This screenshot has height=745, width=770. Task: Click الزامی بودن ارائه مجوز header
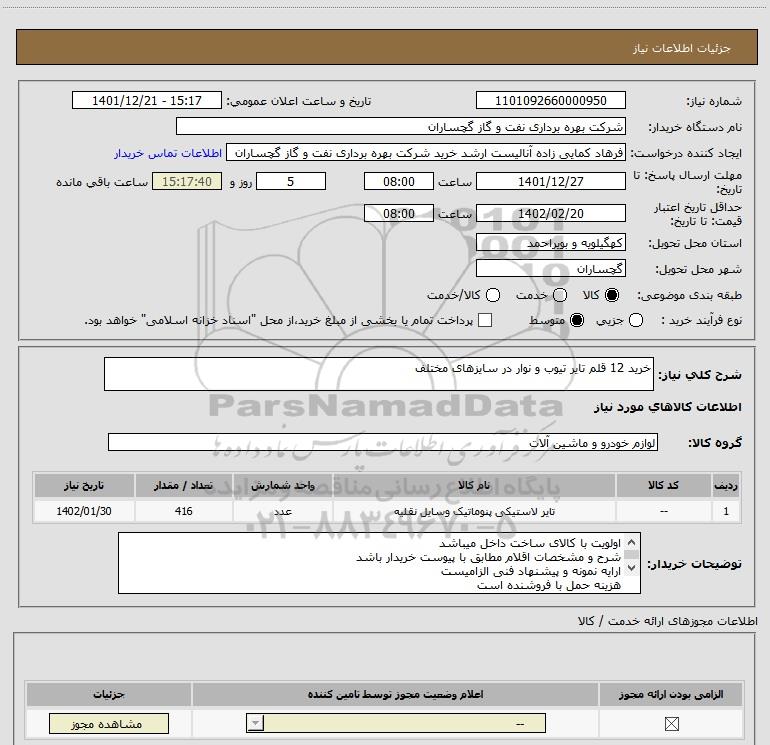point(671,694)
